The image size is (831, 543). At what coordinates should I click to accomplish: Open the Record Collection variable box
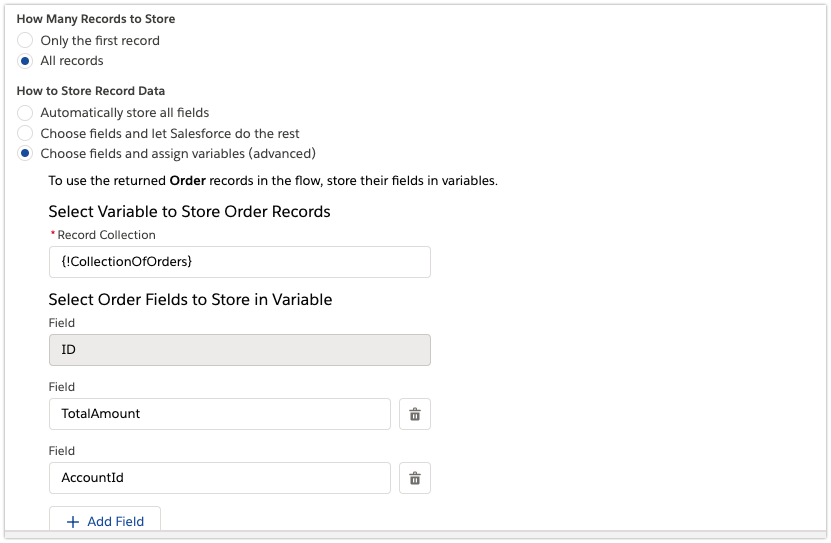click(x=239, y=262)
